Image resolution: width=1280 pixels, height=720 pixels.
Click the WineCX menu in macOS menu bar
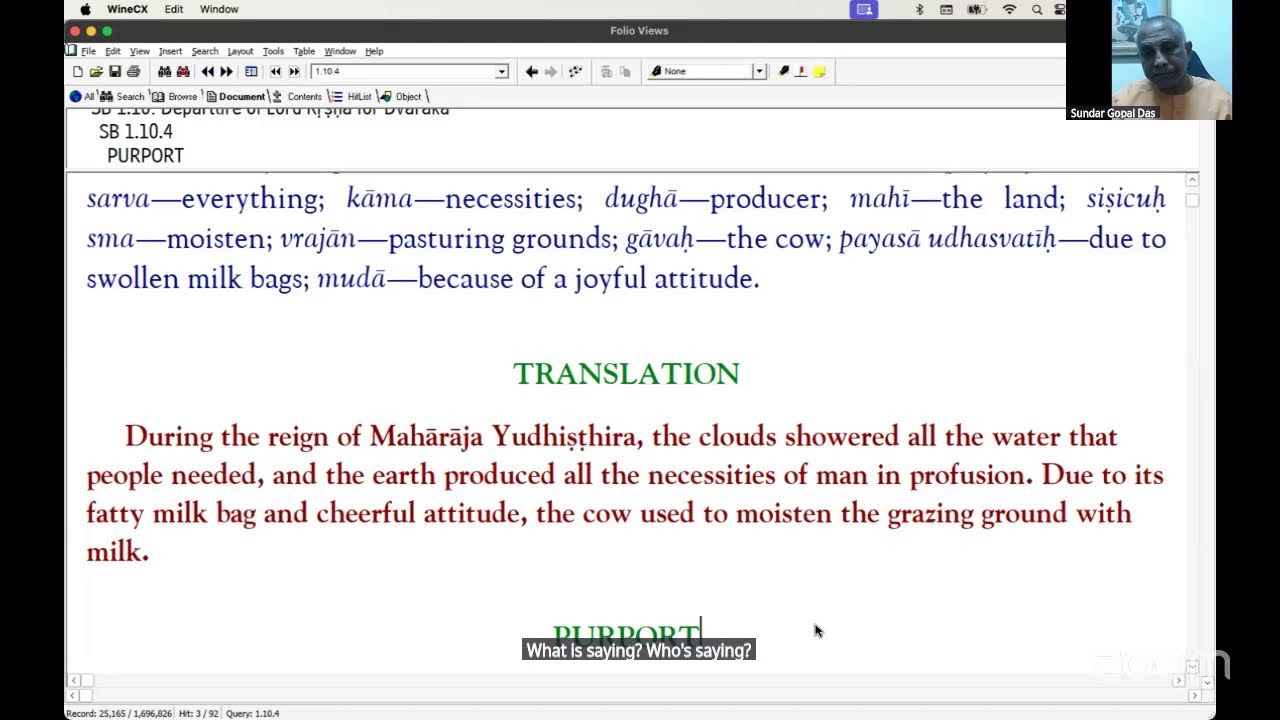click(x=127, y=9)
